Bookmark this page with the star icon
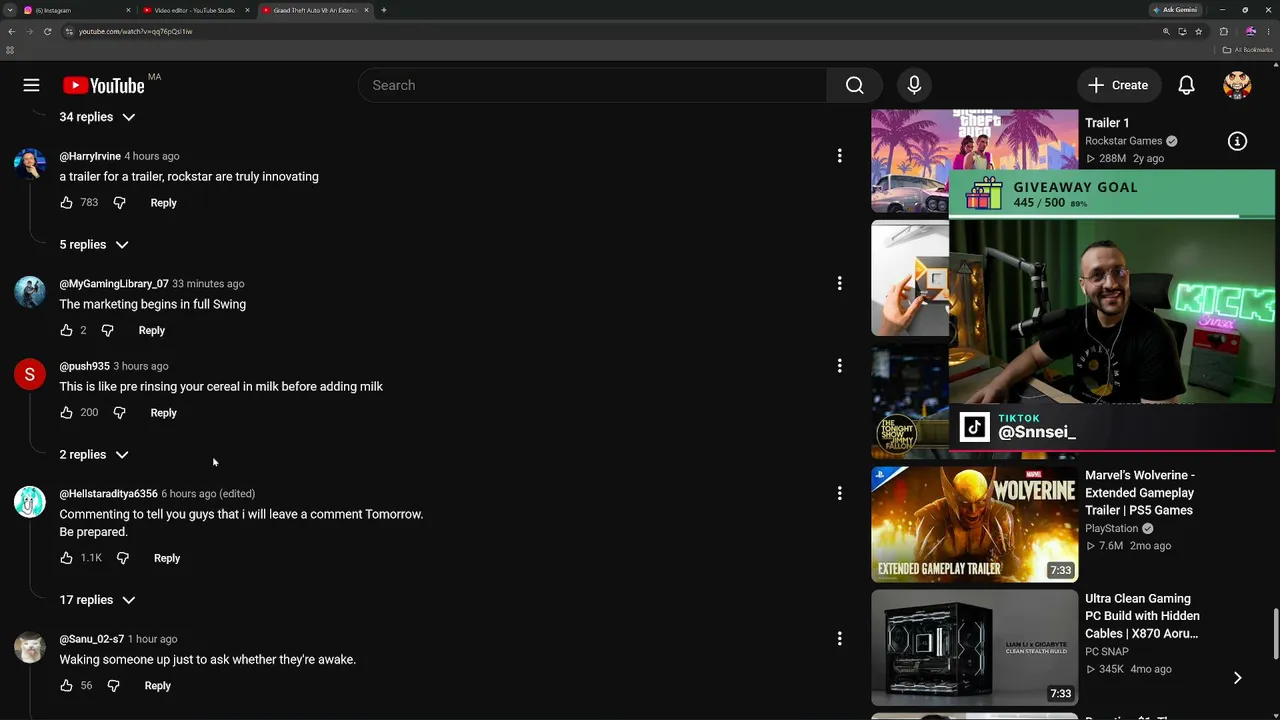This screenshot has width=1280, height=720. tap(1198, 31)
